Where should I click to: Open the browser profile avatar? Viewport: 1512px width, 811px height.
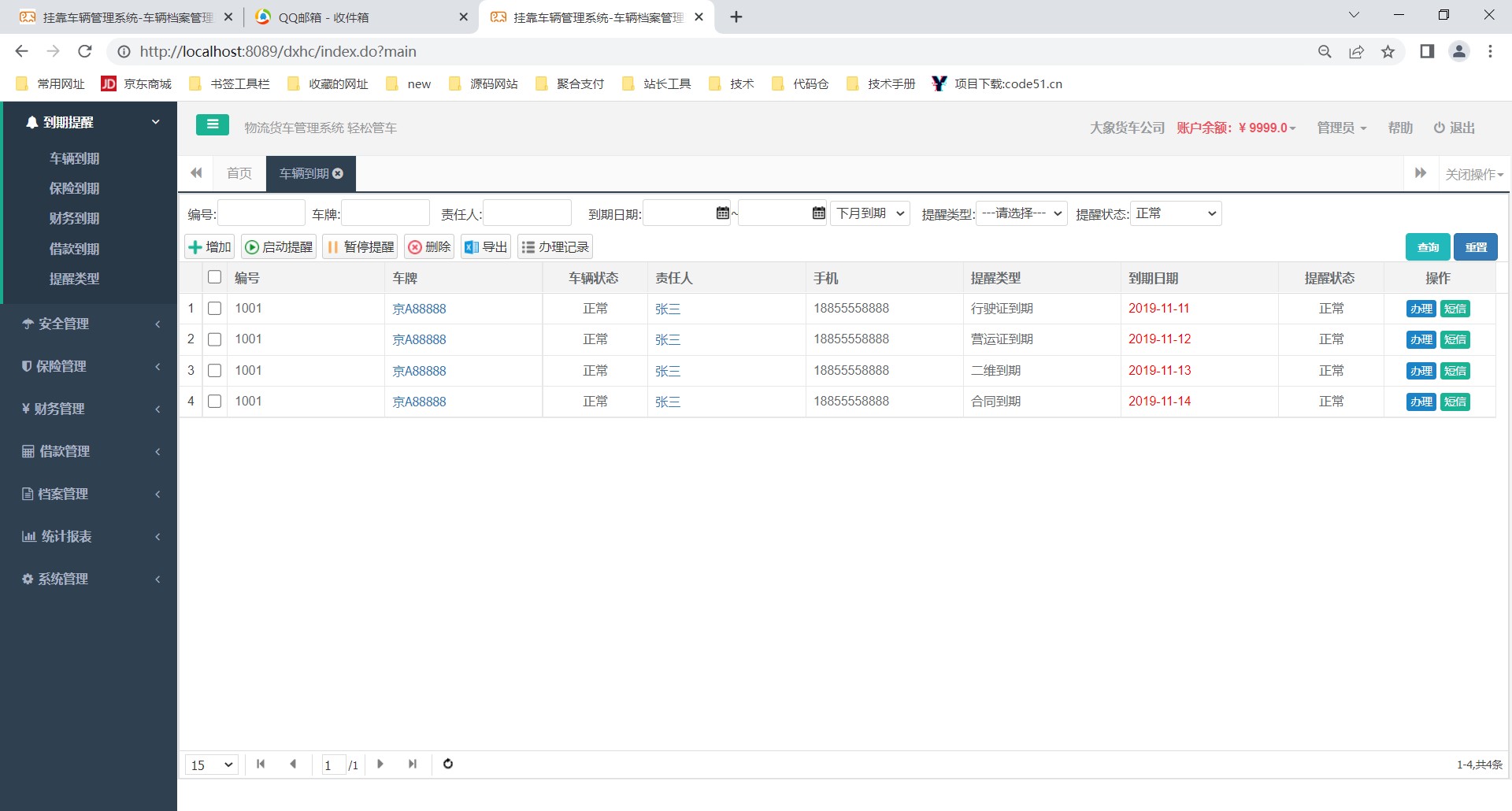[1459, 51]
